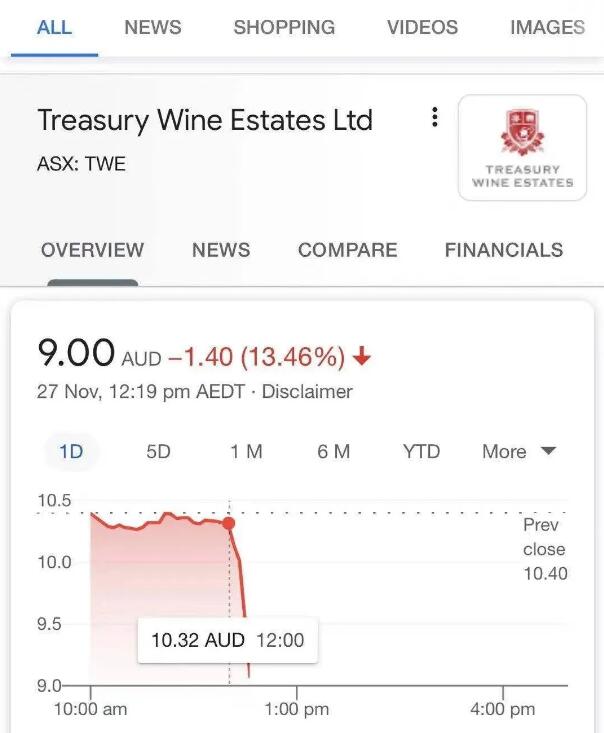The image size is (604, 733).
Task: Switch to YTD time range
Action: [421, 452]
